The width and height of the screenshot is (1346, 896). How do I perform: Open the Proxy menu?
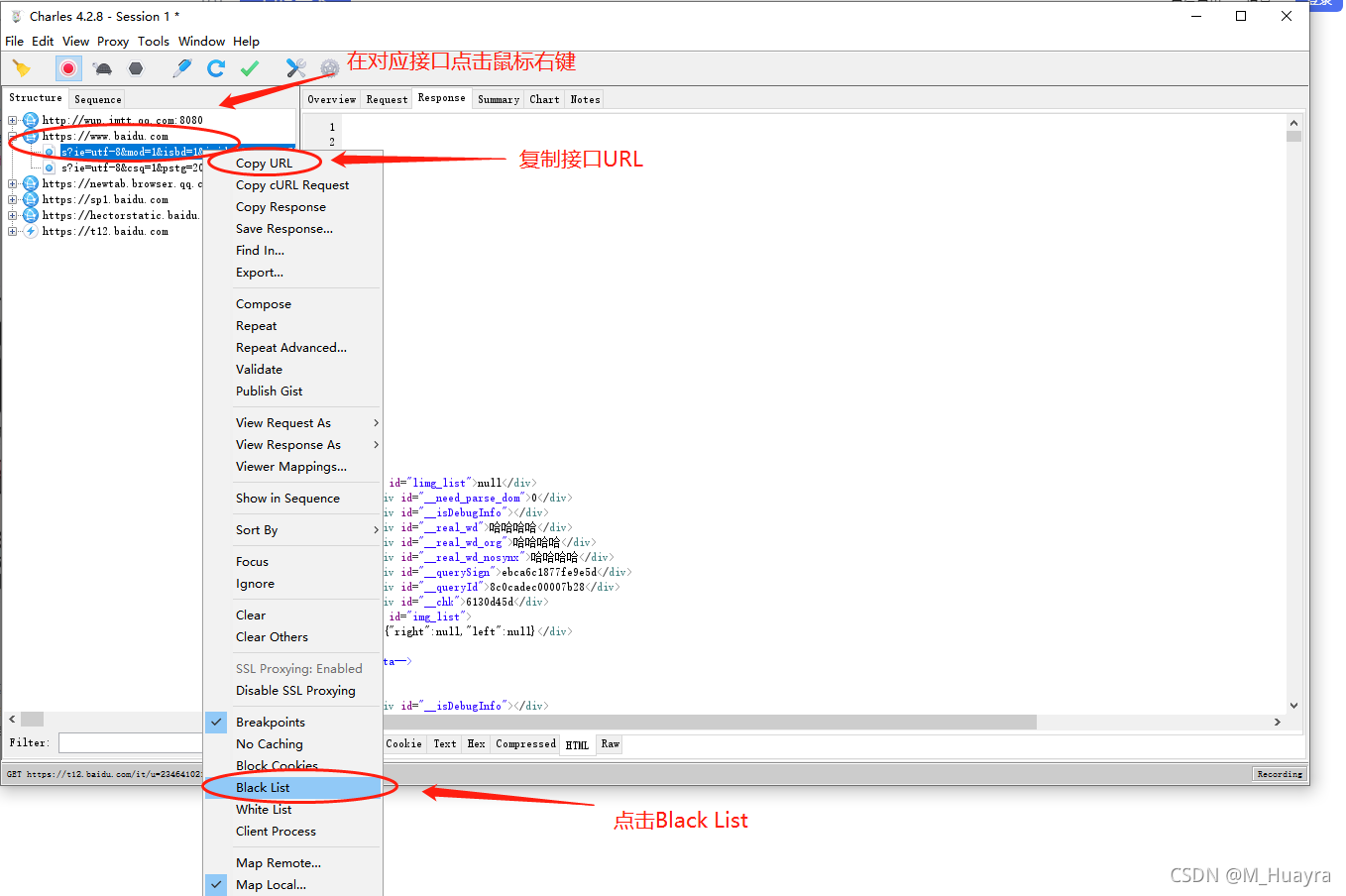pos(113,42)
